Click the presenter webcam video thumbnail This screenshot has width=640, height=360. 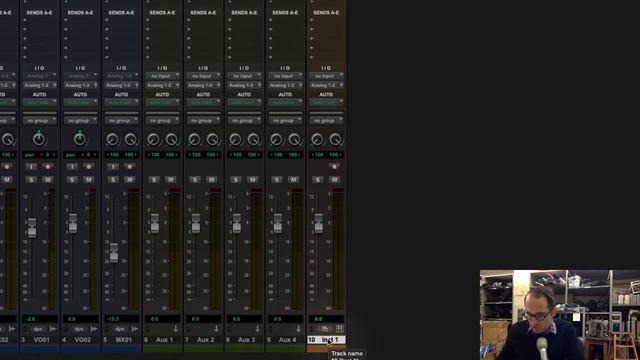pyautogui.click(x=560, y=315)
